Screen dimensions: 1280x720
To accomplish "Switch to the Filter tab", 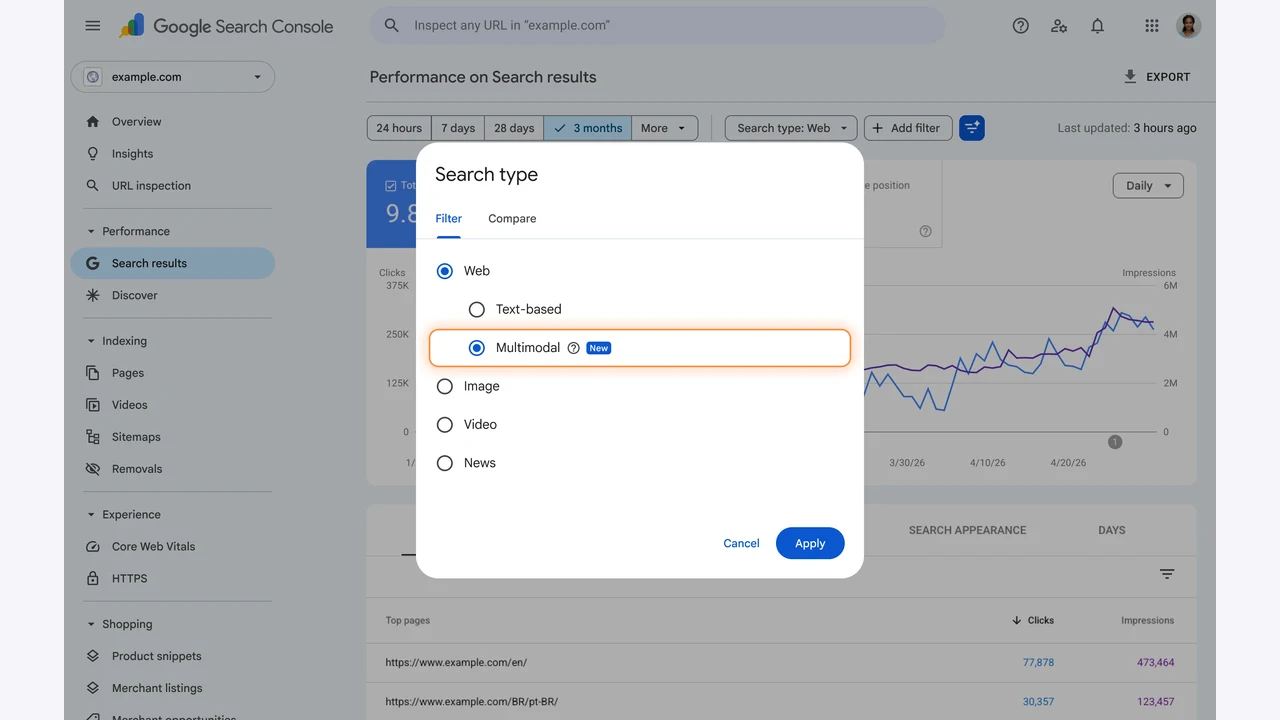I will point(449,219).
